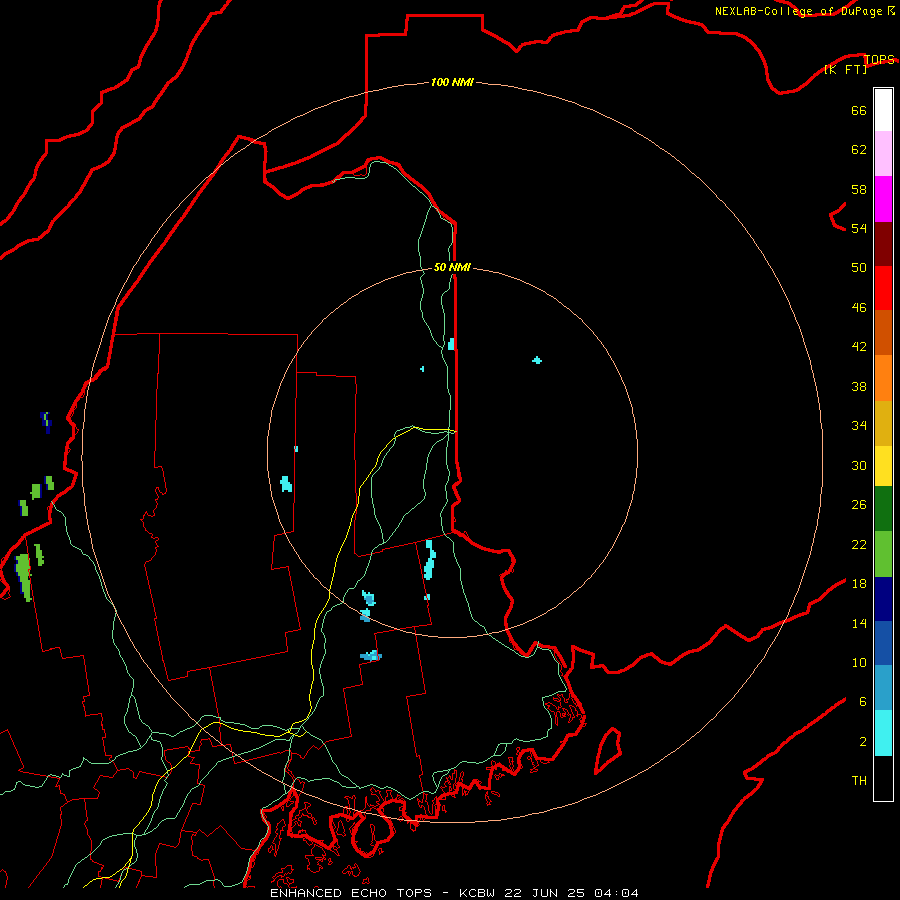Click the yellow legend swatch beside 30
Screen dimensions: 900x900
point(883,466)
